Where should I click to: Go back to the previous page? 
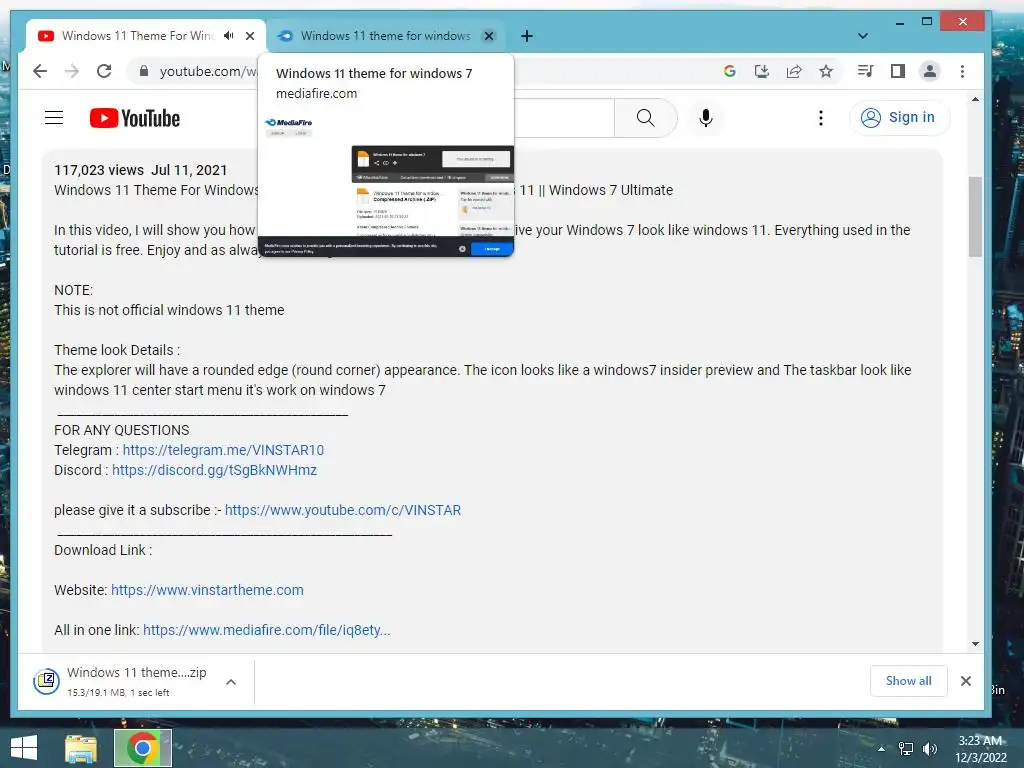pos(40,71)
